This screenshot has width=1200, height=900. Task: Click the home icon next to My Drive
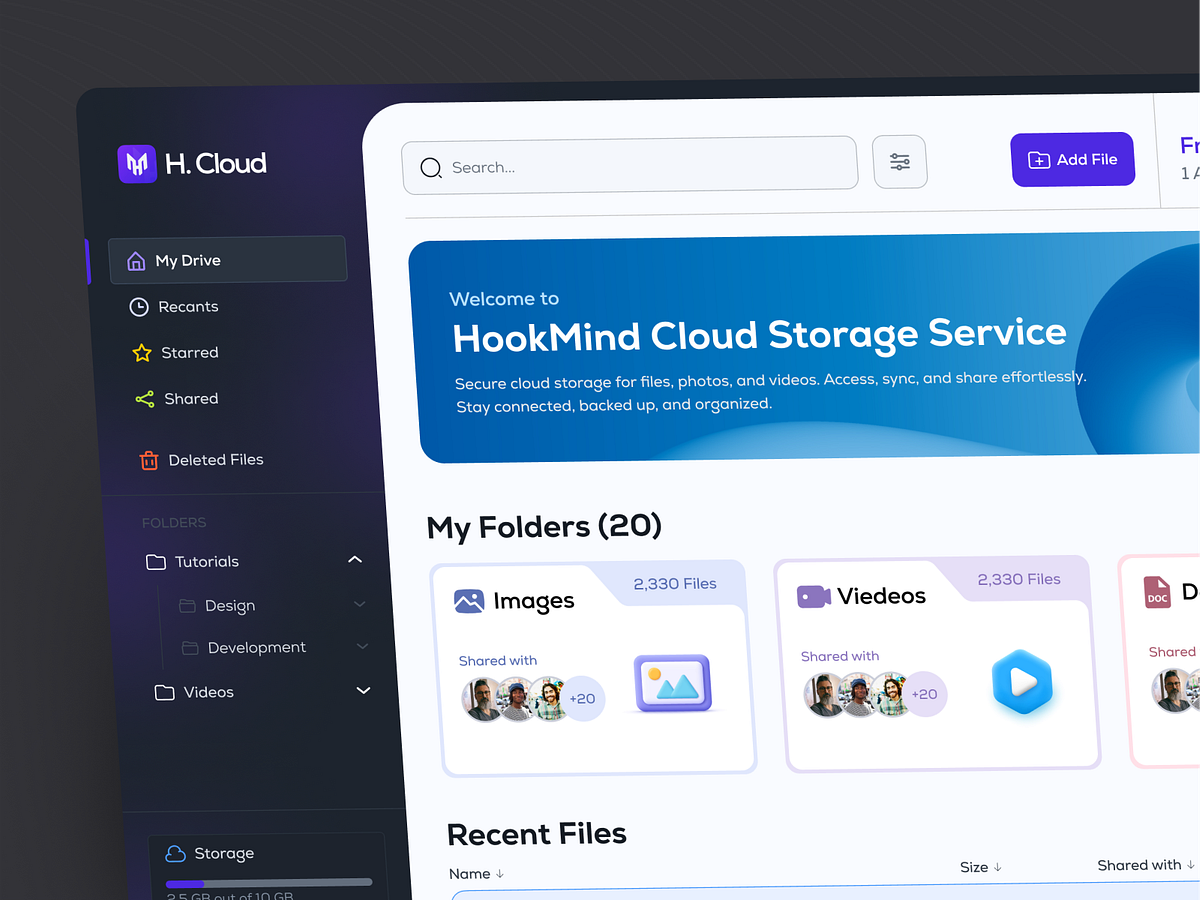coord(136,260)
